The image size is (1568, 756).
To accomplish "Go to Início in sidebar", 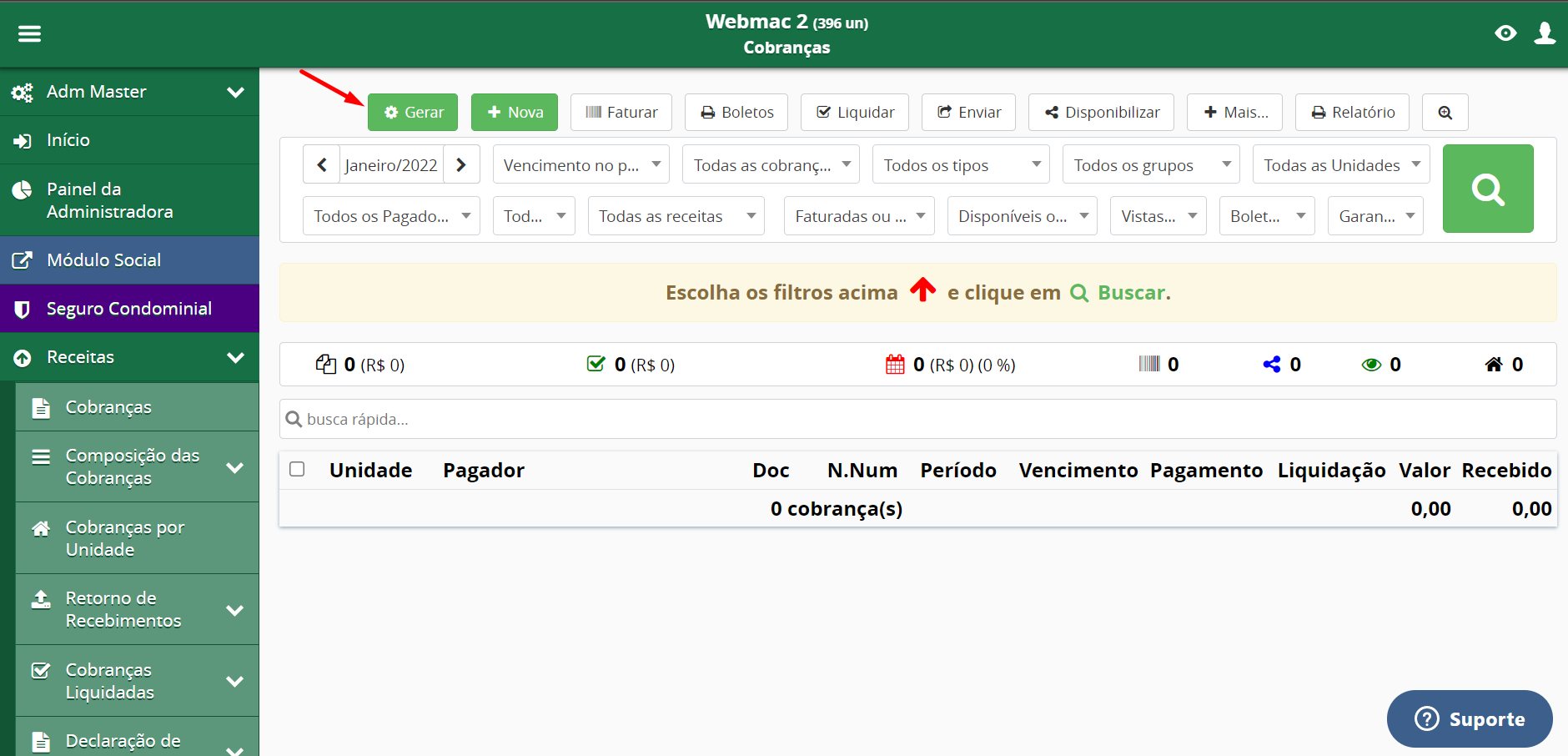I will (x=129, y=140).
